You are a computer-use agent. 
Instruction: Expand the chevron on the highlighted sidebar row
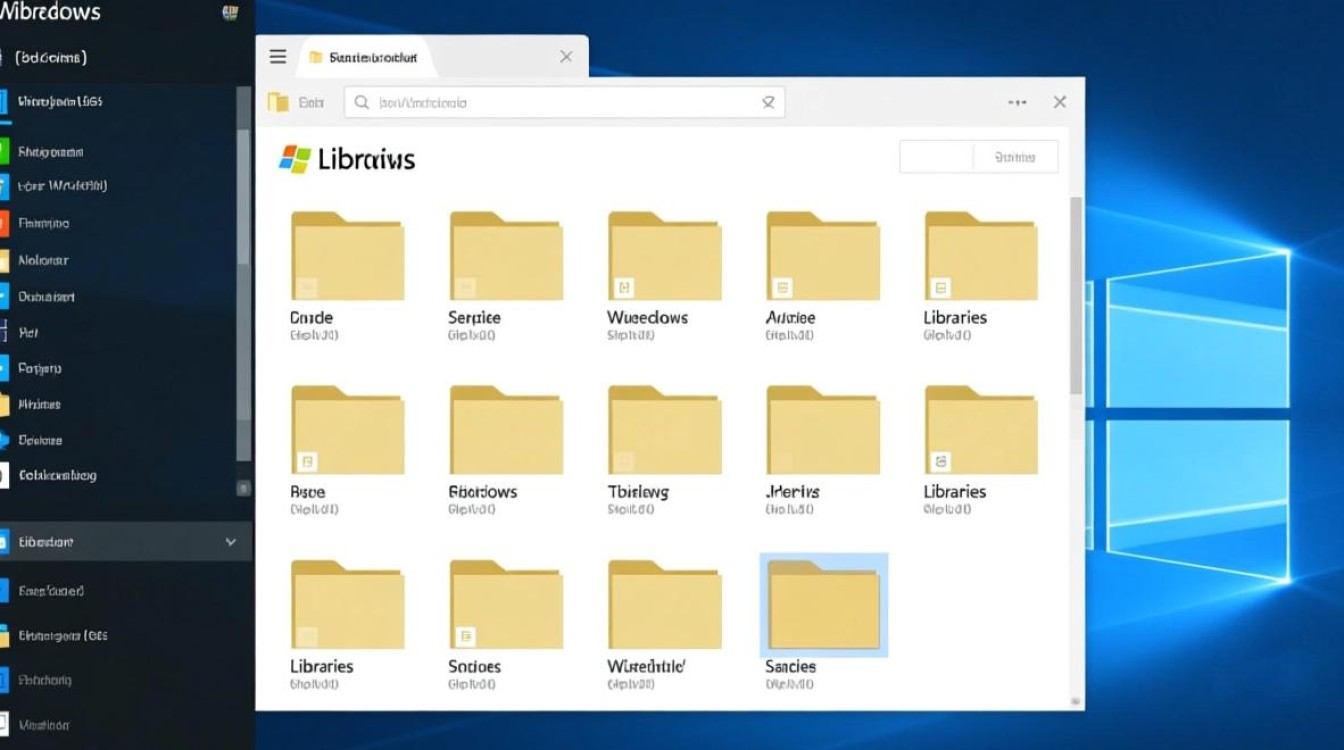tap(231, 542)
